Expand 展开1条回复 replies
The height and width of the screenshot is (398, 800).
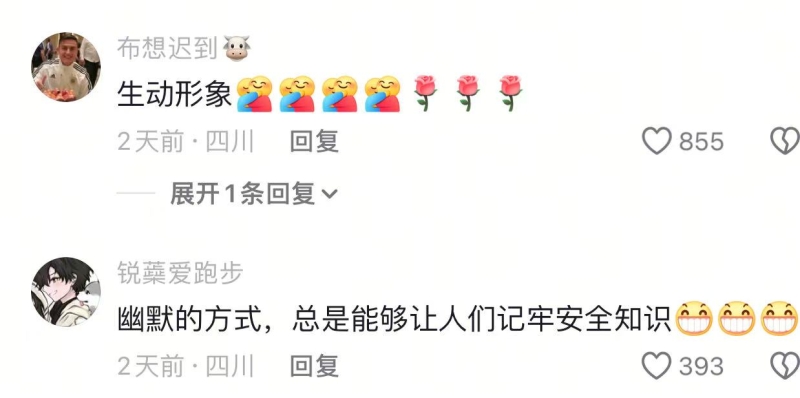point(254,194)
